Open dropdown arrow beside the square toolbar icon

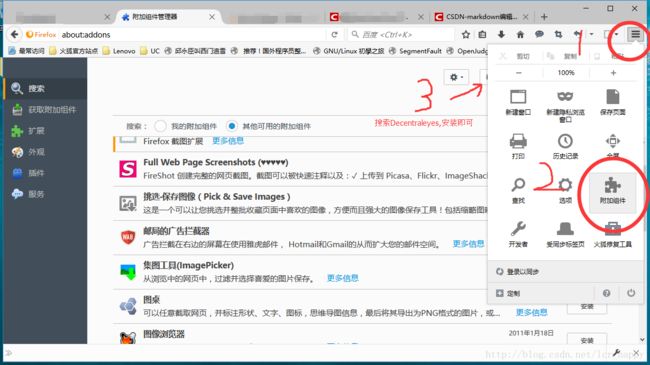coord(617,34)
